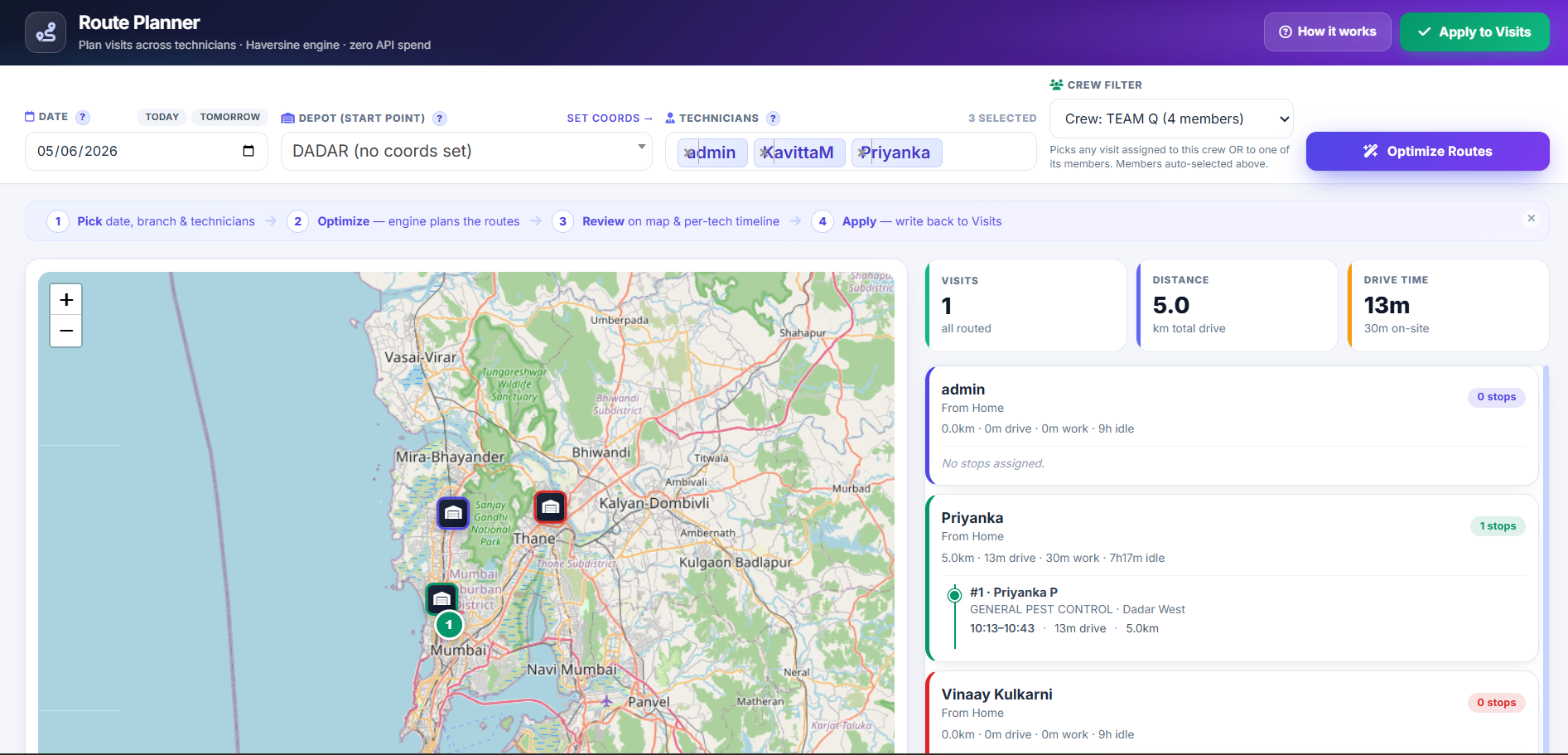Set date to Today
This screenshot has height=755, width=1568.
[162, 117]
